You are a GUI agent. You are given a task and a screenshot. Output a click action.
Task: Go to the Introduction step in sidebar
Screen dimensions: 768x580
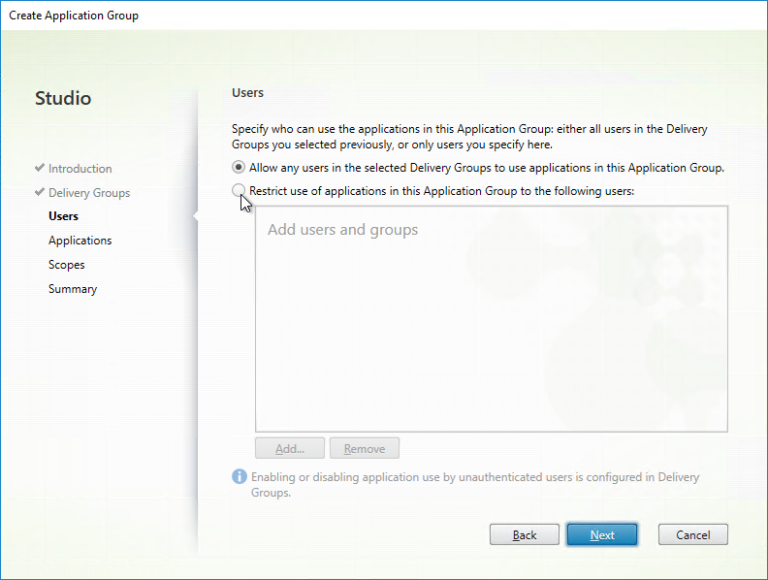pyautogui.click(x=80, y=169)
